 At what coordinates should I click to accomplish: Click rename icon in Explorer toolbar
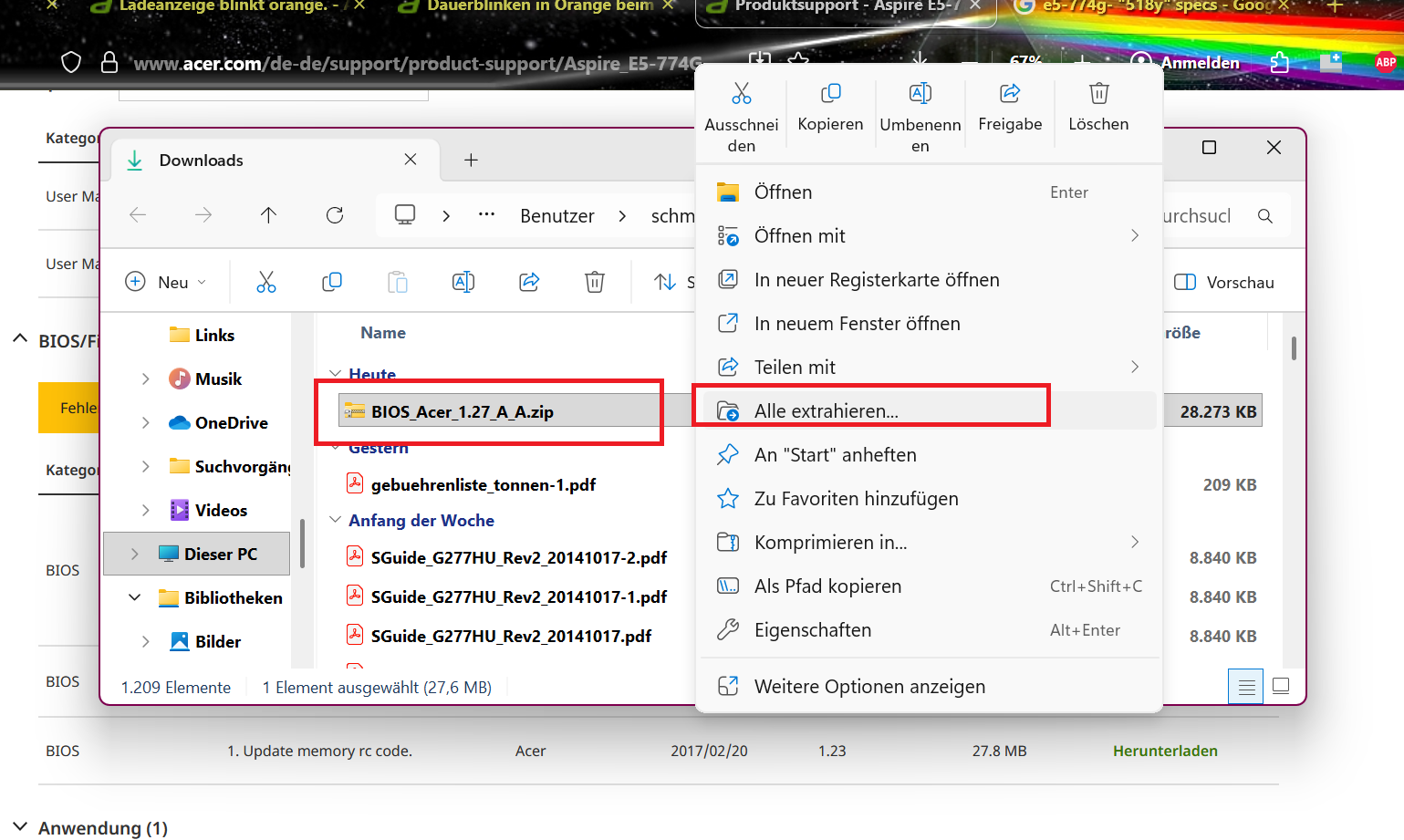pos(463,282)
